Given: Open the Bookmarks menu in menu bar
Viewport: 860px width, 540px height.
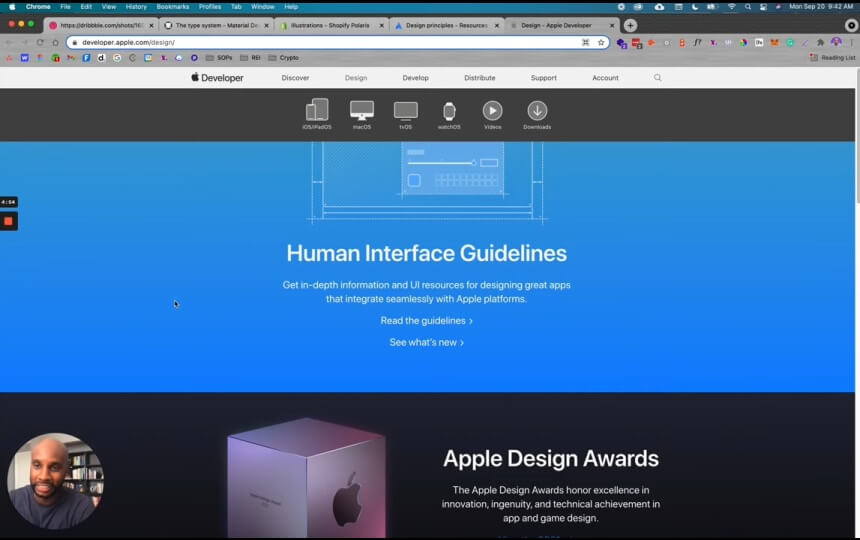Looking at the screenshot, I should (173, 7).
